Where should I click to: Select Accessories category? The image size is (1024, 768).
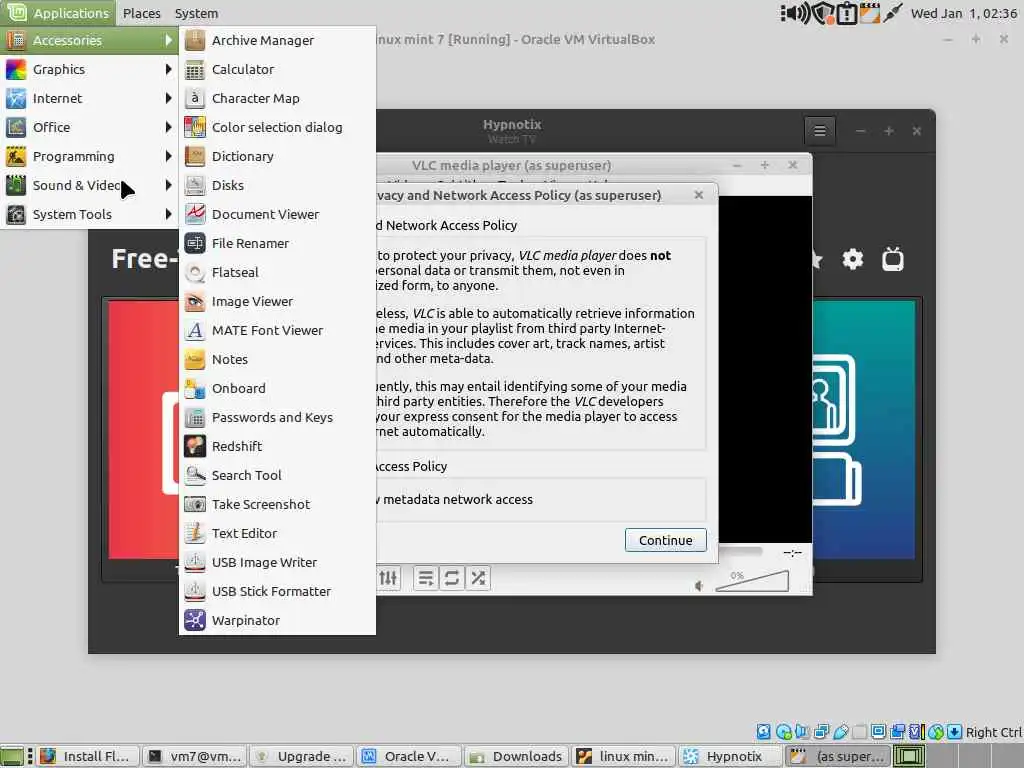click(89, 40)
